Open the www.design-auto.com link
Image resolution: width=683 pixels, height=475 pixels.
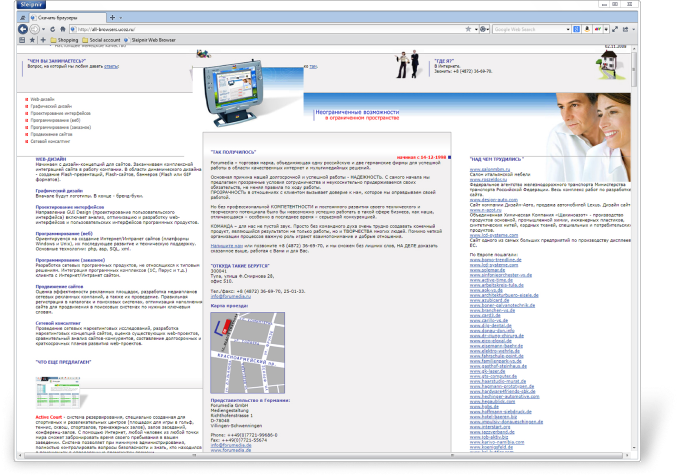pos(494,200)
